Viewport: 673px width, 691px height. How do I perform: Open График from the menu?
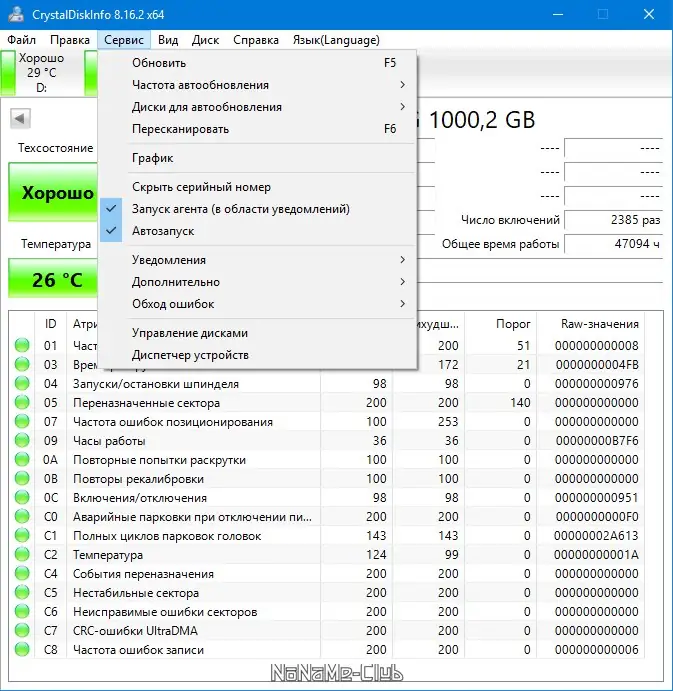pos(257,158)
